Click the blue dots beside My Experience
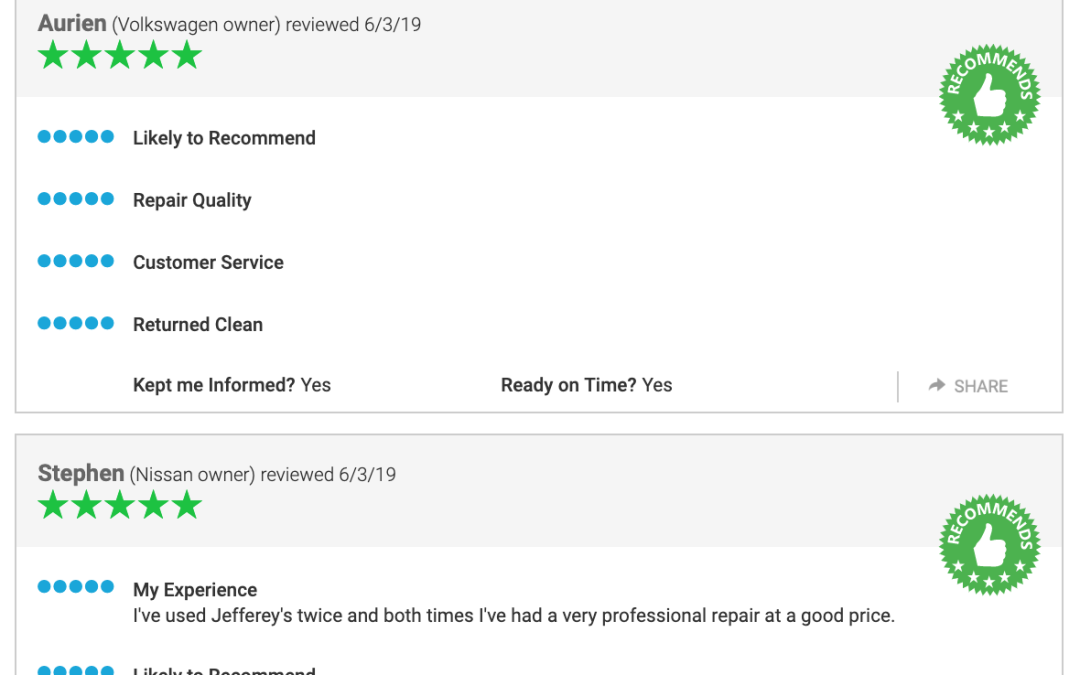 pyautogui.click(x=76, y=587)
